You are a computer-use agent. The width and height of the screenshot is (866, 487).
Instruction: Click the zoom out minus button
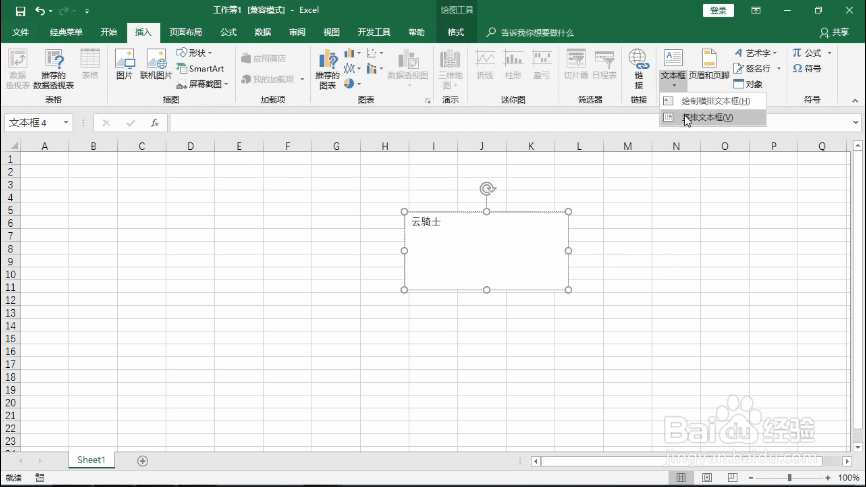[751, 478]
